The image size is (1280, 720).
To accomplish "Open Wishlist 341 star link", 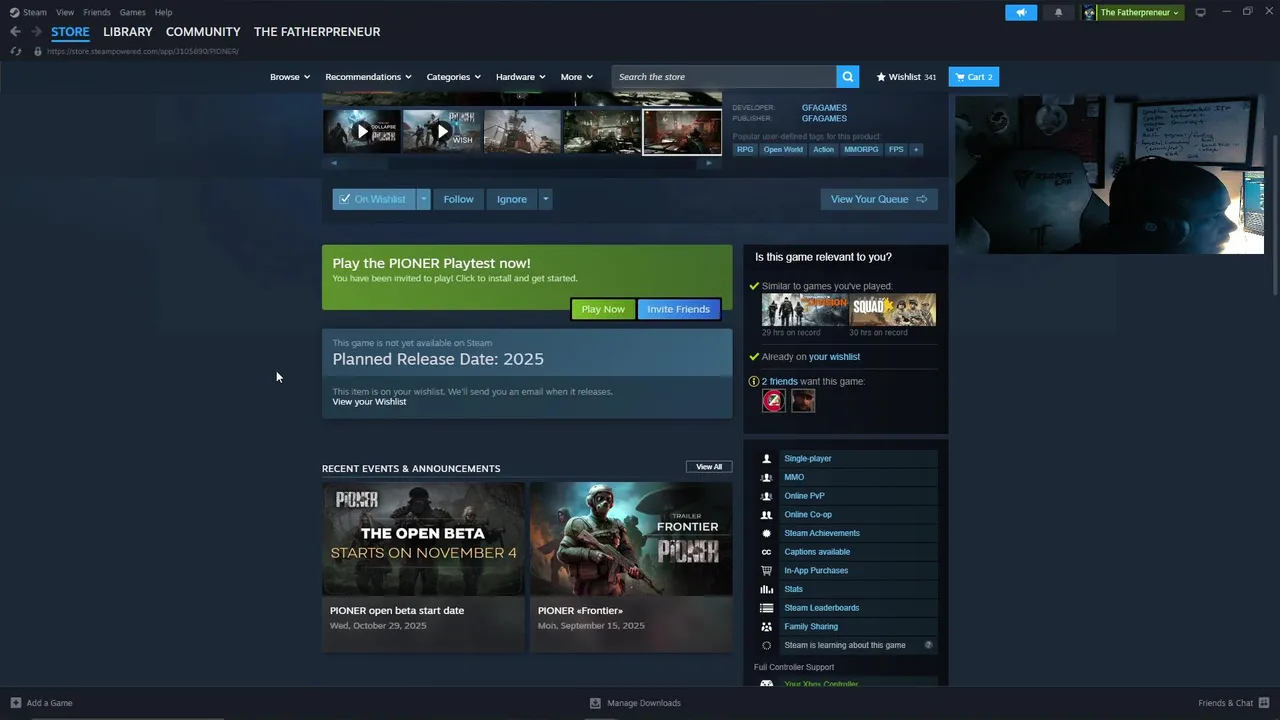I will tap(906, 77).
